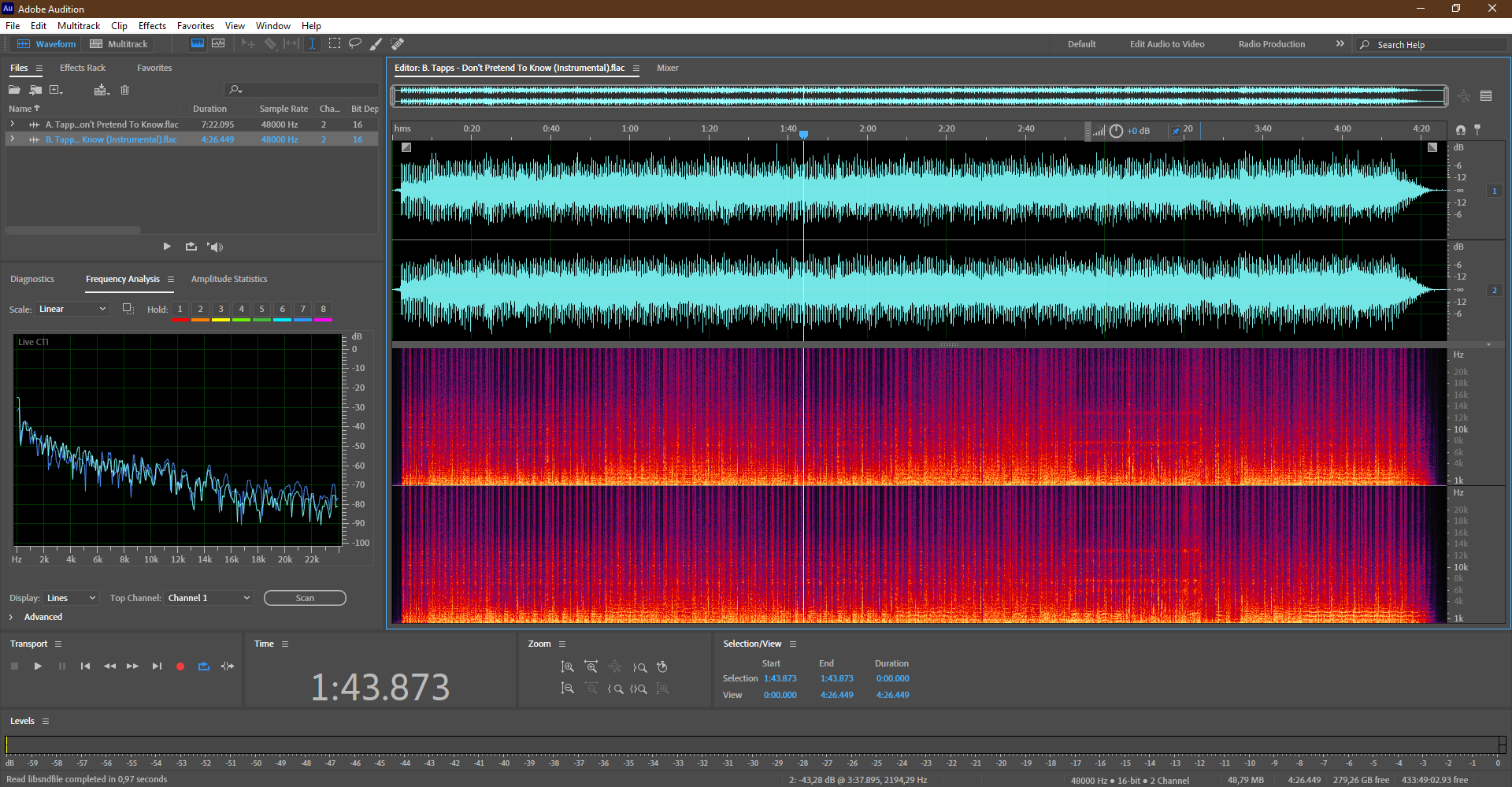The height and width of the screenshot is (787, 1512).
Task: Select the Spot Healing Brush tool
Action: [x=398, y=43]
